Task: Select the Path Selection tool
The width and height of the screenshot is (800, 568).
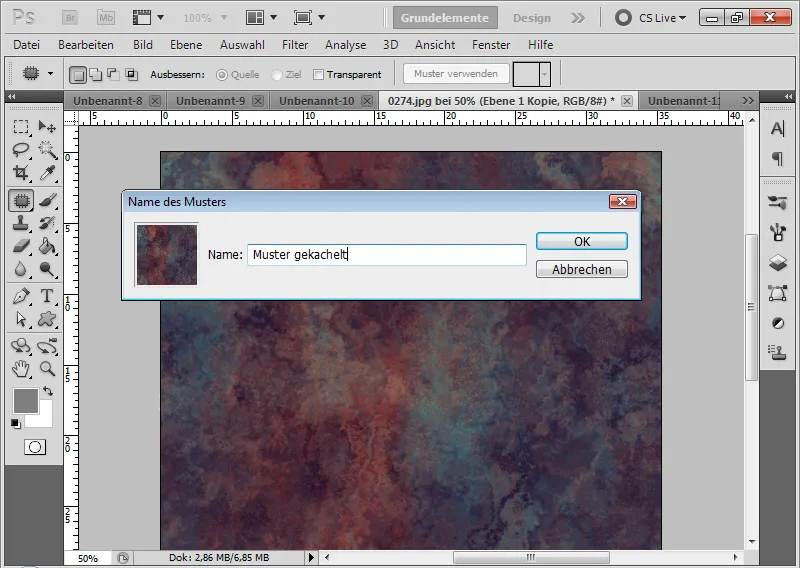Action: coord(21,319)
